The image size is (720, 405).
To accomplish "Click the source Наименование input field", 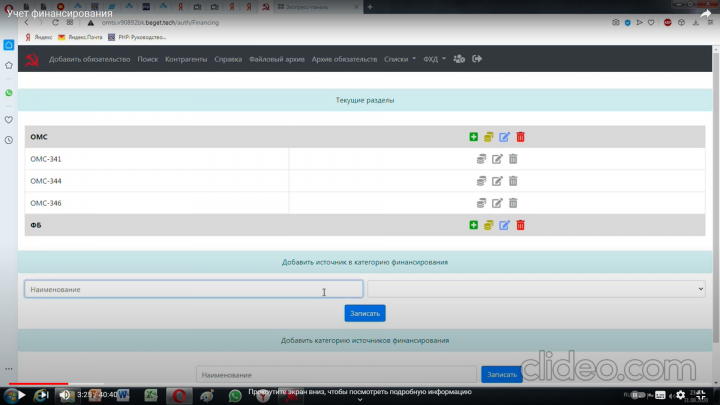I will coord(194,289).
